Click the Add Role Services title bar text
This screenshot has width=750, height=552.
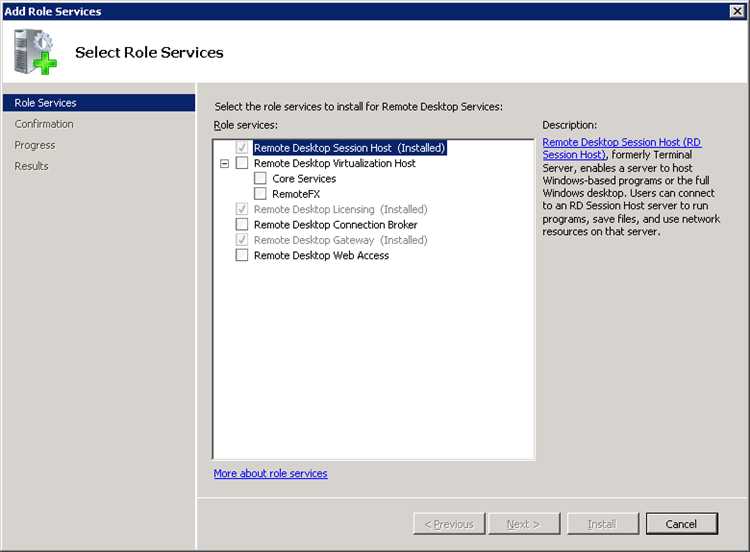pyautogui.click(x=53, y=11)
